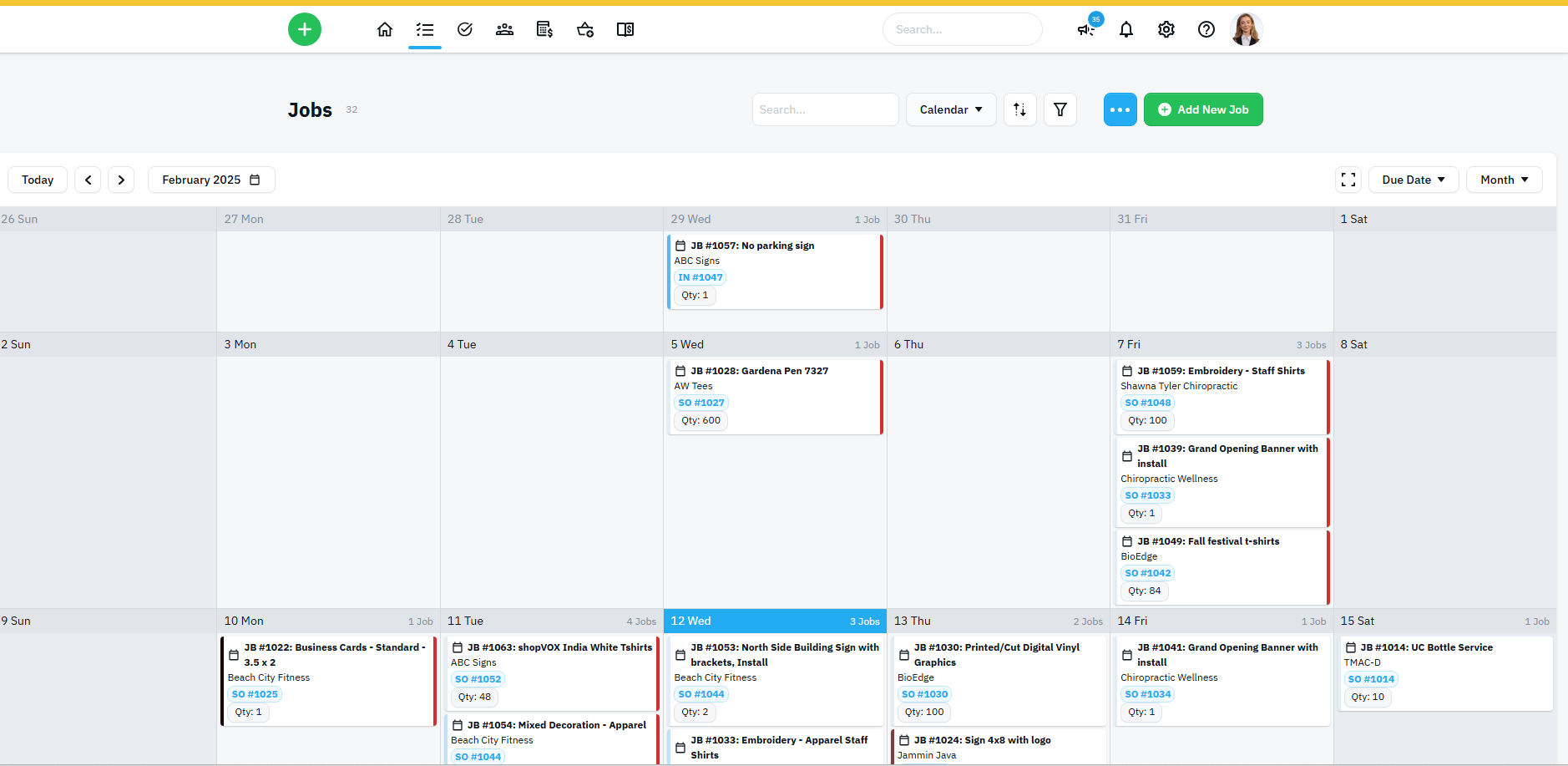Open the Due Date dropdown
Image resolution: width=1568 pixels, height=766 pixels.
pyautogui.click(x=1412, y=179)
